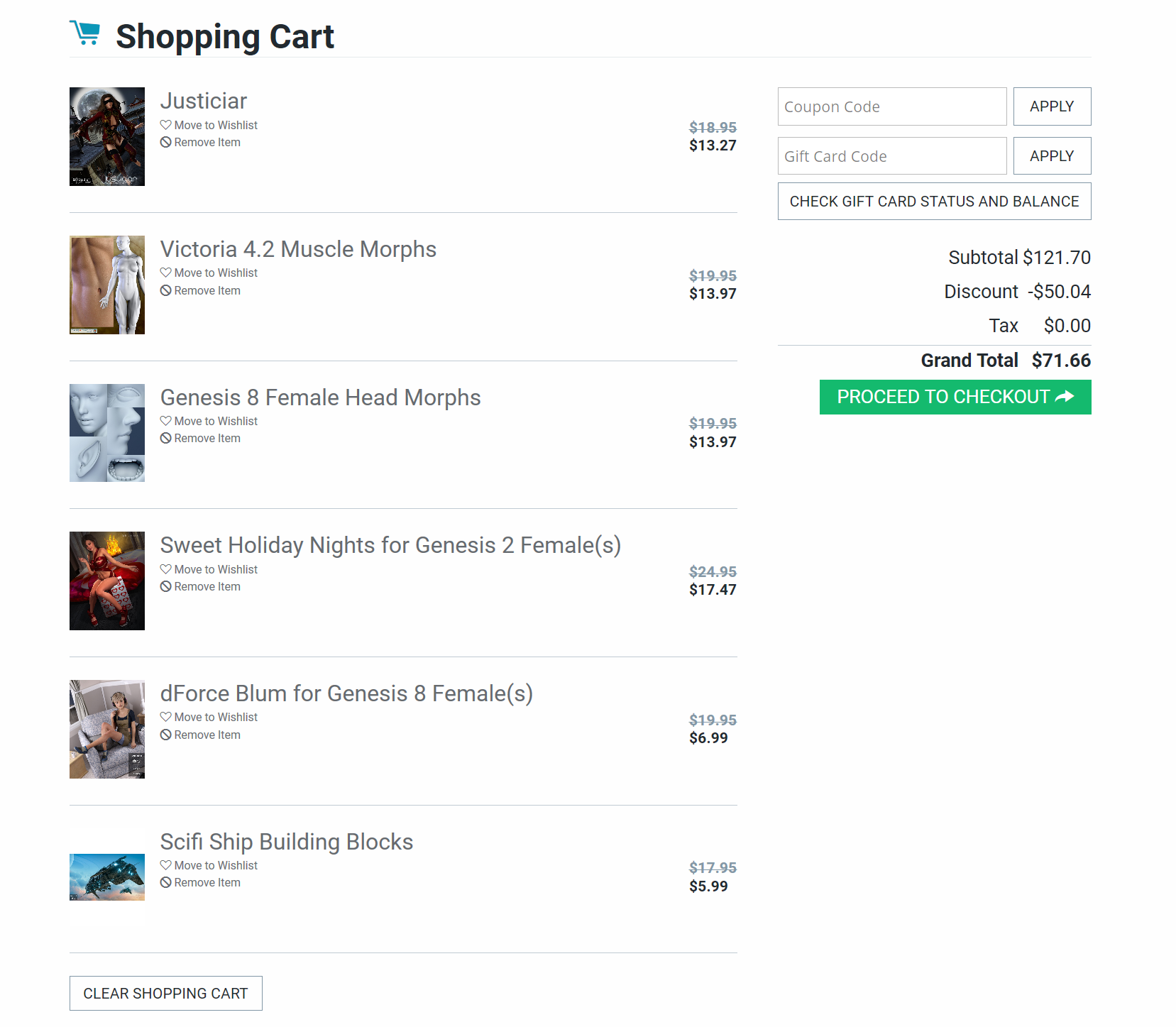The width and height of the screenshot is (1176, 1027).
Task: Click the heart icon beside Justiciar wishlist
Action: pos(165,125)
